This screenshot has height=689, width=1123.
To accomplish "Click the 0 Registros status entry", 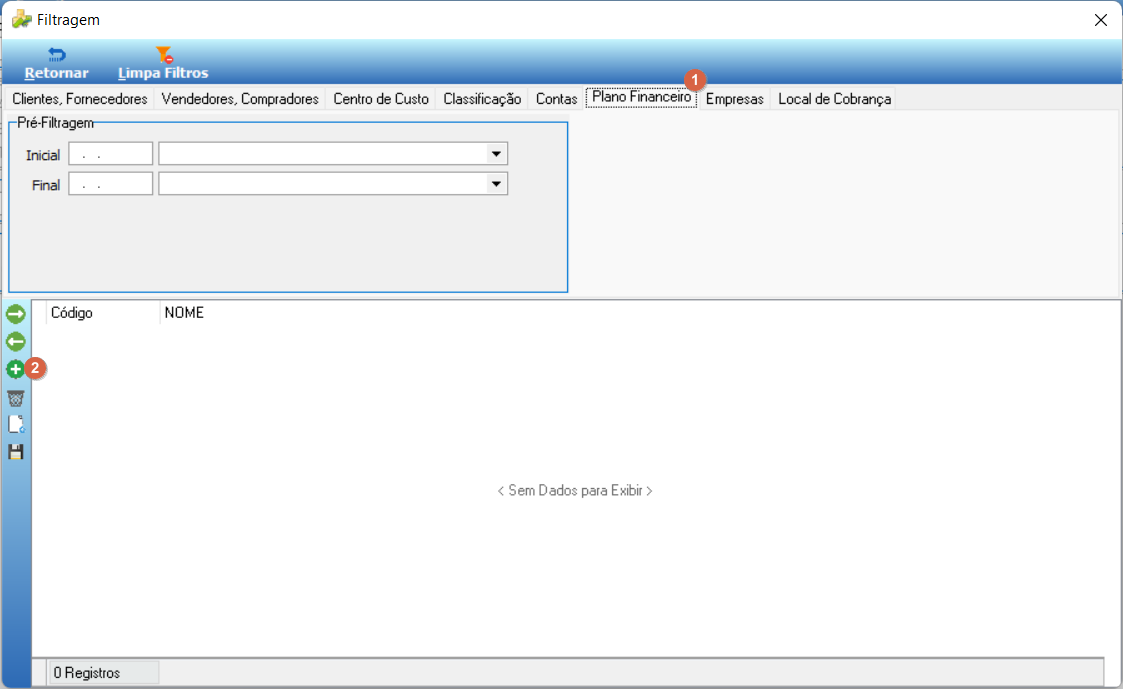I will [104, 673].
